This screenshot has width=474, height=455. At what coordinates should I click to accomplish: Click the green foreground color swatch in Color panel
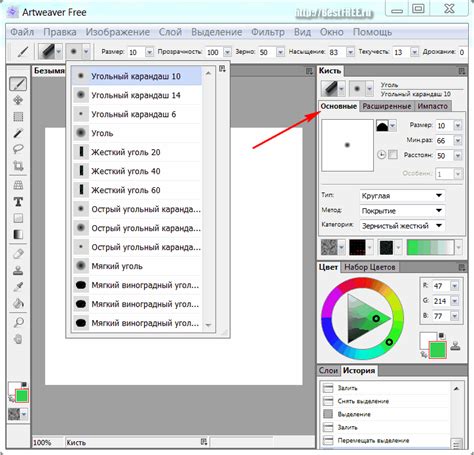coord(438,349)
